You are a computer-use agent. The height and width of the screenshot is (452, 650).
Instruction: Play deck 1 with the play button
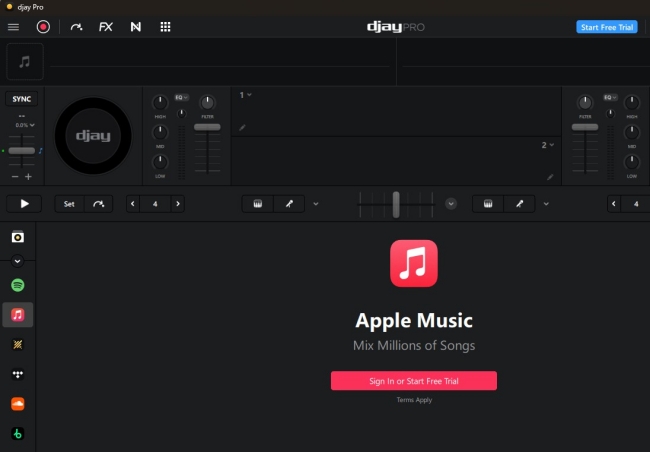(x=24, y=204)
